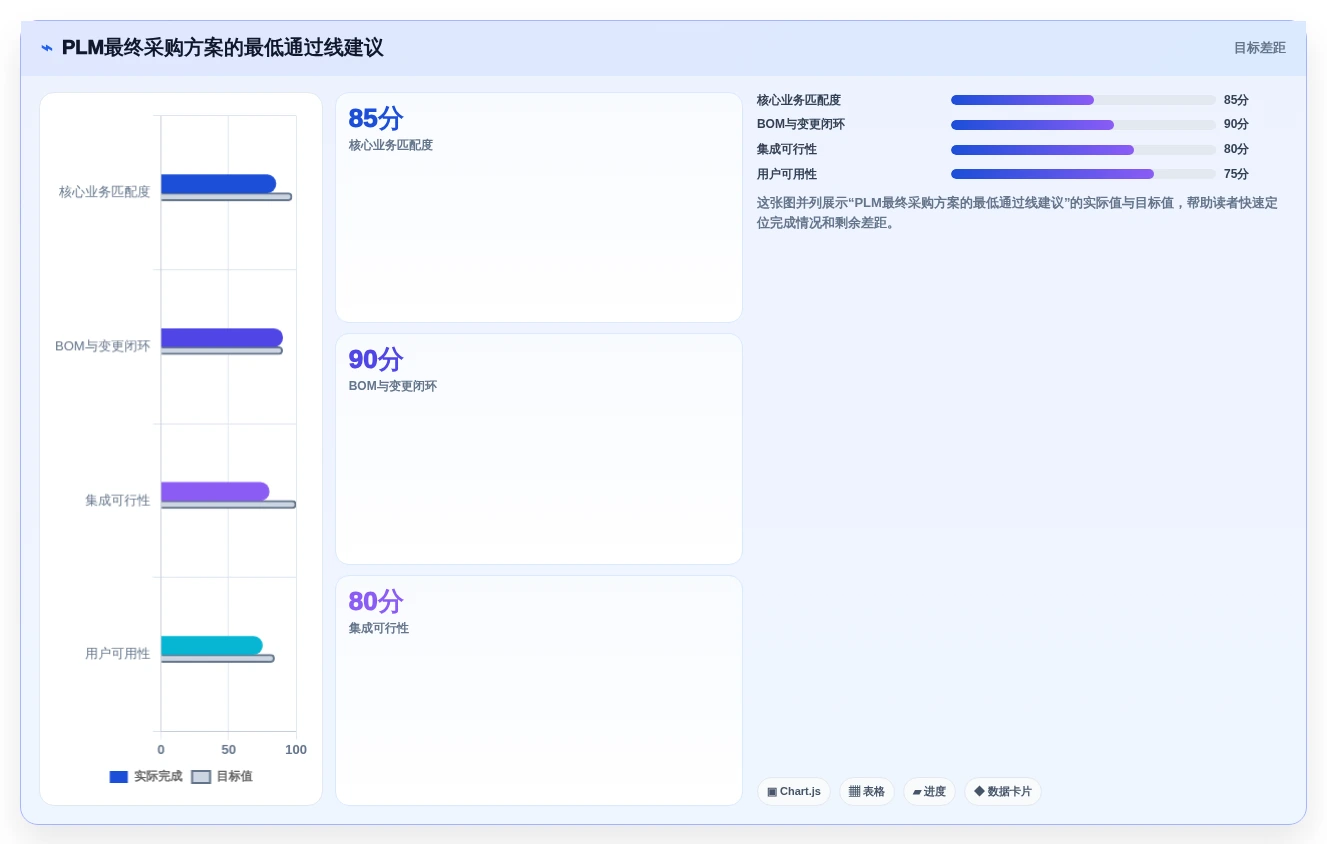Click the x-axis tick label 0
Image resolution: width=1327 pixels, height=844 pixels.
[161, 750]
